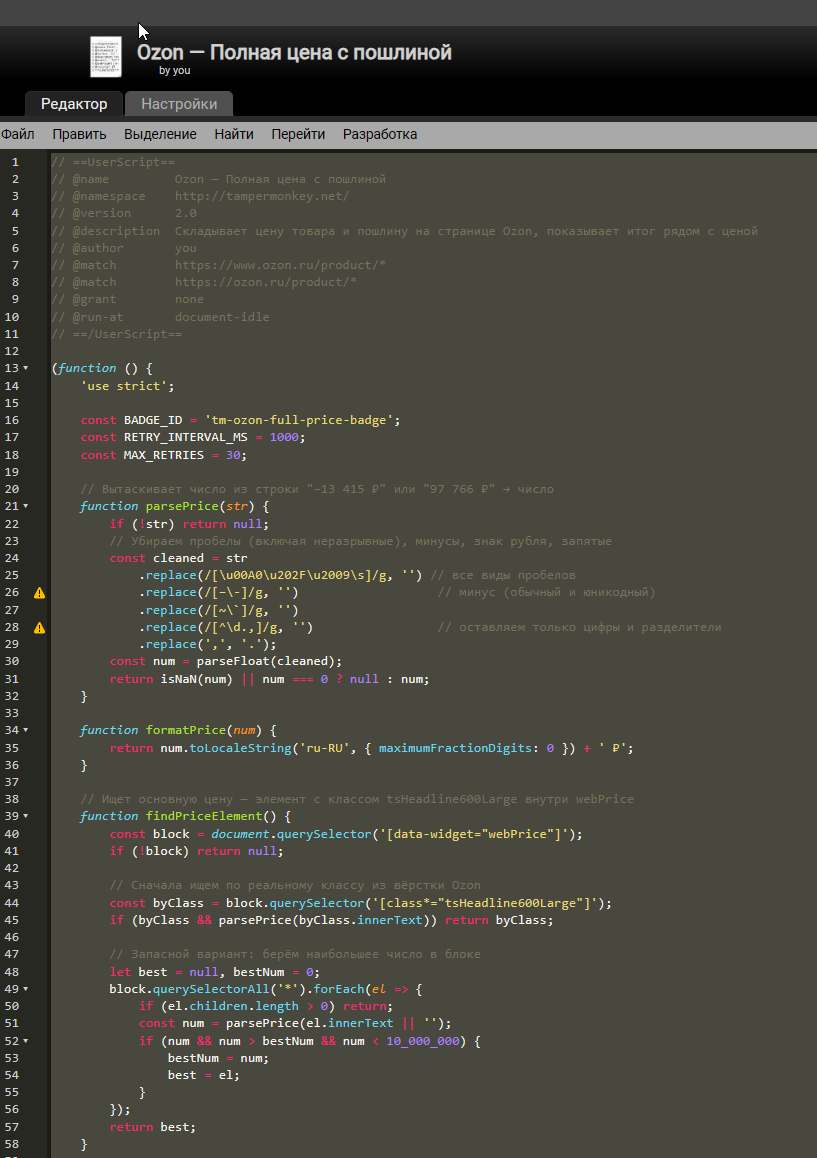Click toLocaleString on line 35
The width and height of the screenshot is (817, 1158).
(x=240, y=748)
